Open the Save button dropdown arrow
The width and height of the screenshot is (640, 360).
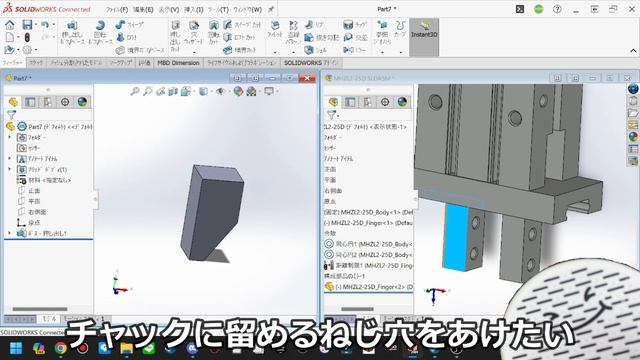[x=36, y=25]
